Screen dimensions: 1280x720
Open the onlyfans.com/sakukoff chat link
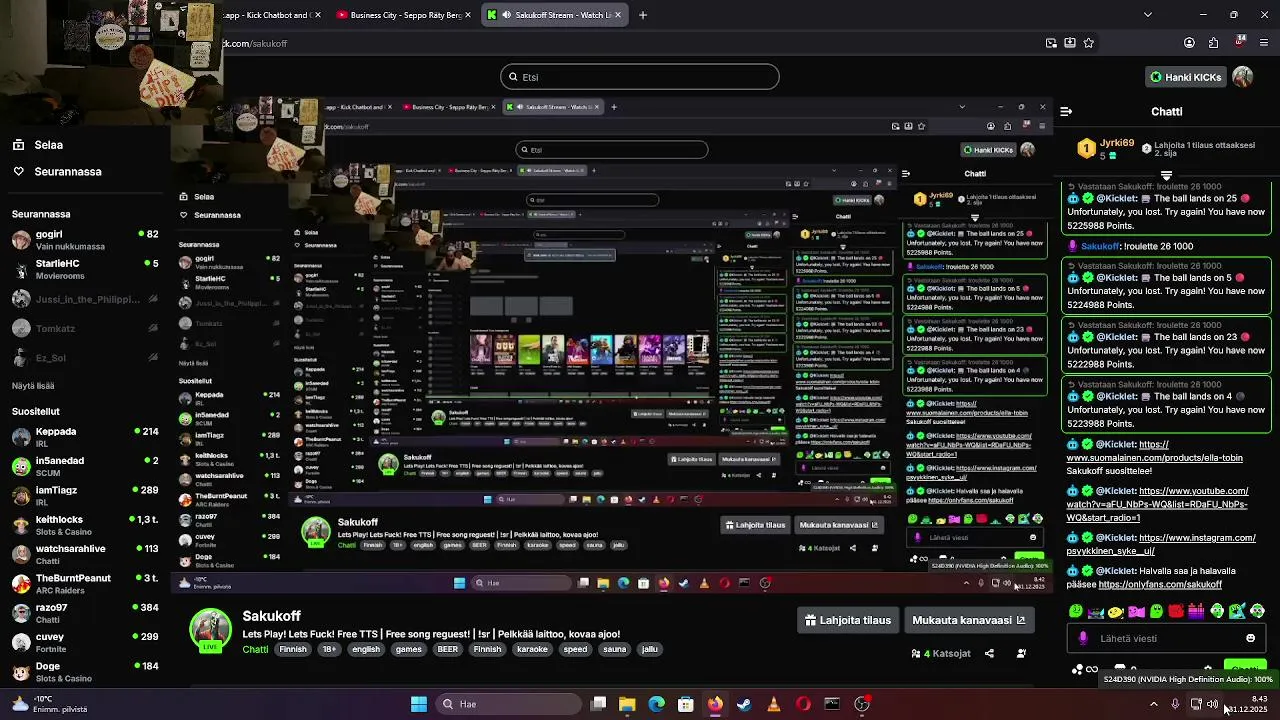tap(1160, 584)
